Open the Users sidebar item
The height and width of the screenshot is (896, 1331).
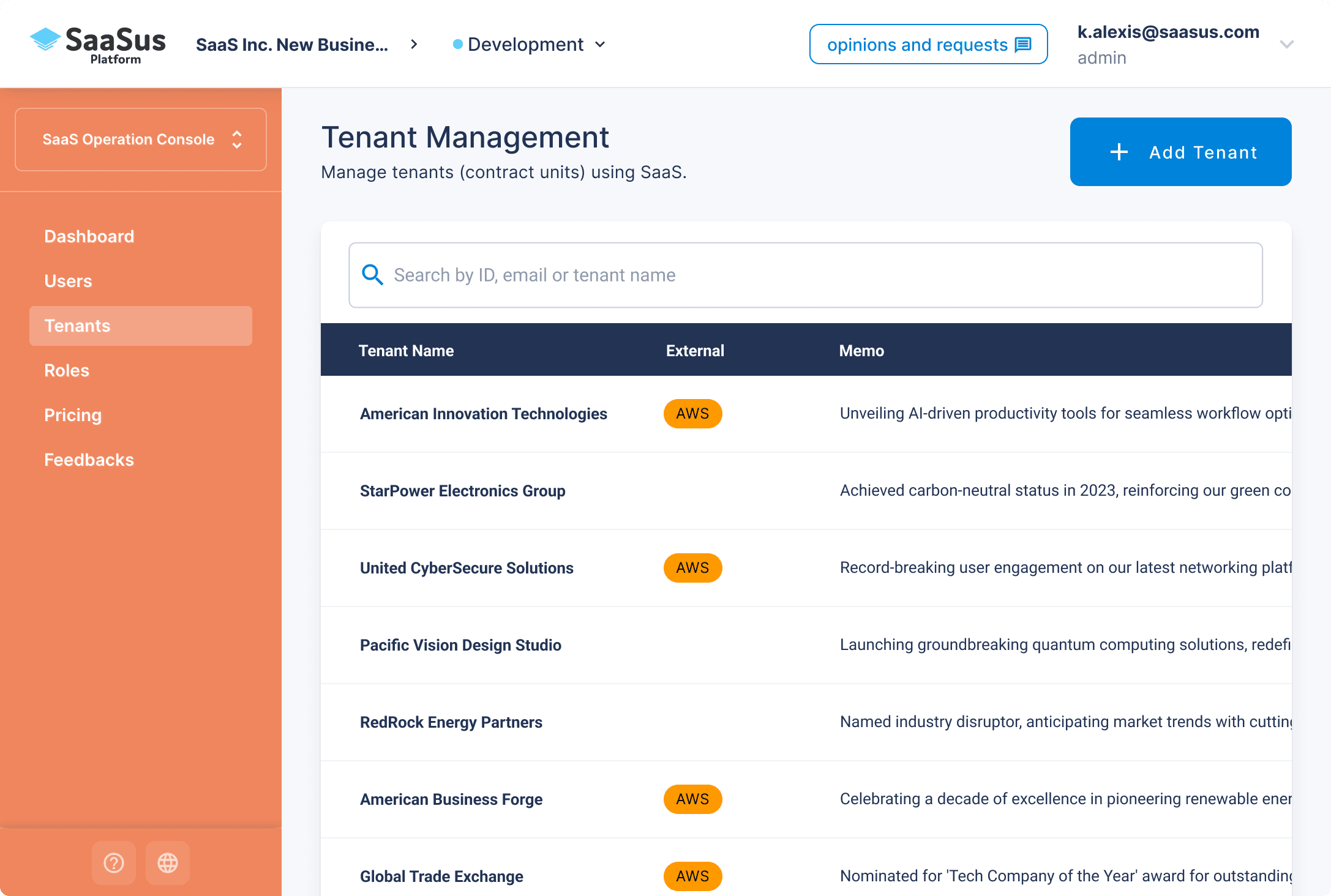click(x=68, y=281)
